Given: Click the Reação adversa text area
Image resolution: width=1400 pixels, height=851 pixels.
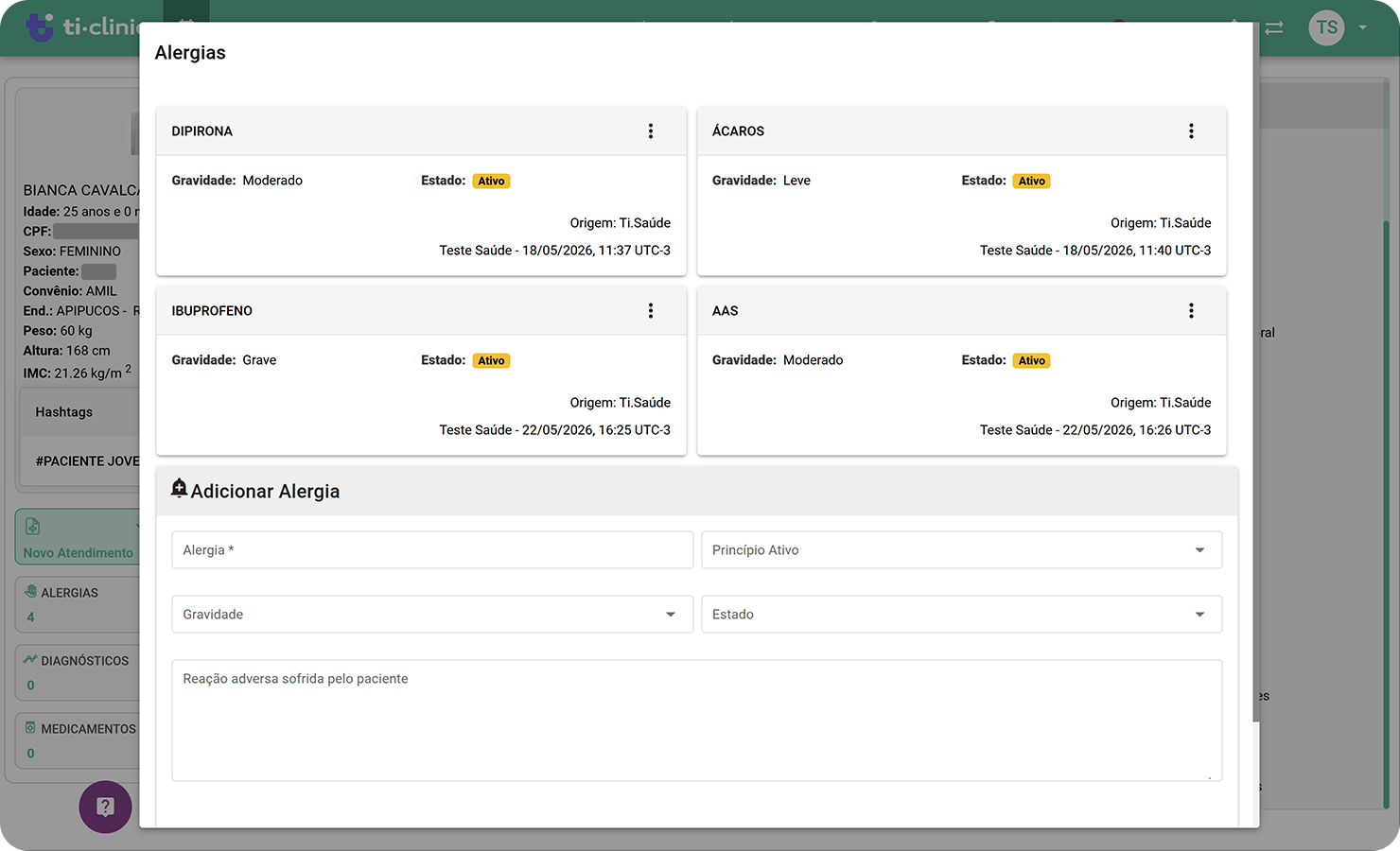Looking at the screenshot, I should click(x=697, y=721).
